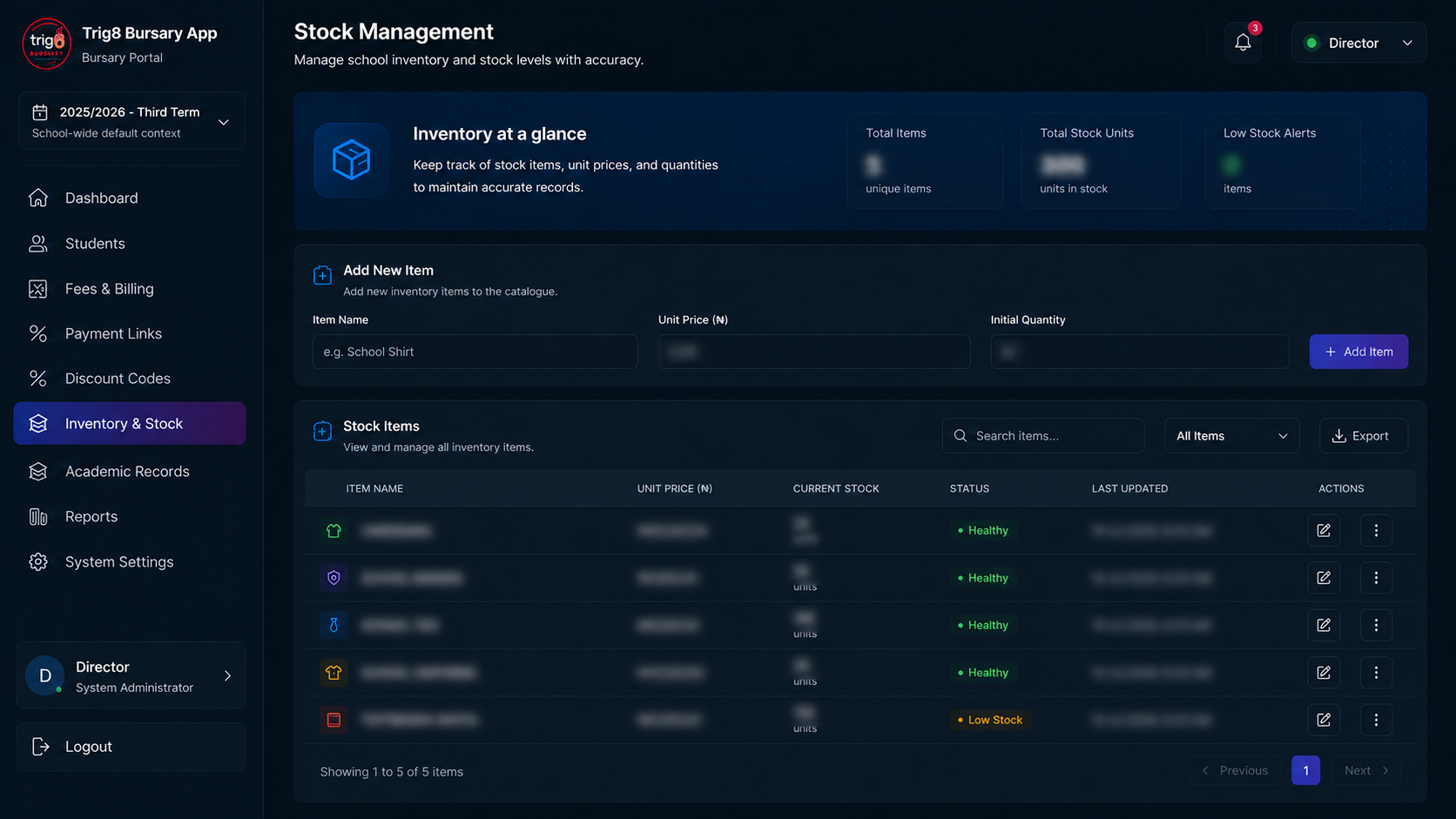The width and height of the screenshot is (1456, 819).
Task: Click the Logout button
Action: point(131,747)
